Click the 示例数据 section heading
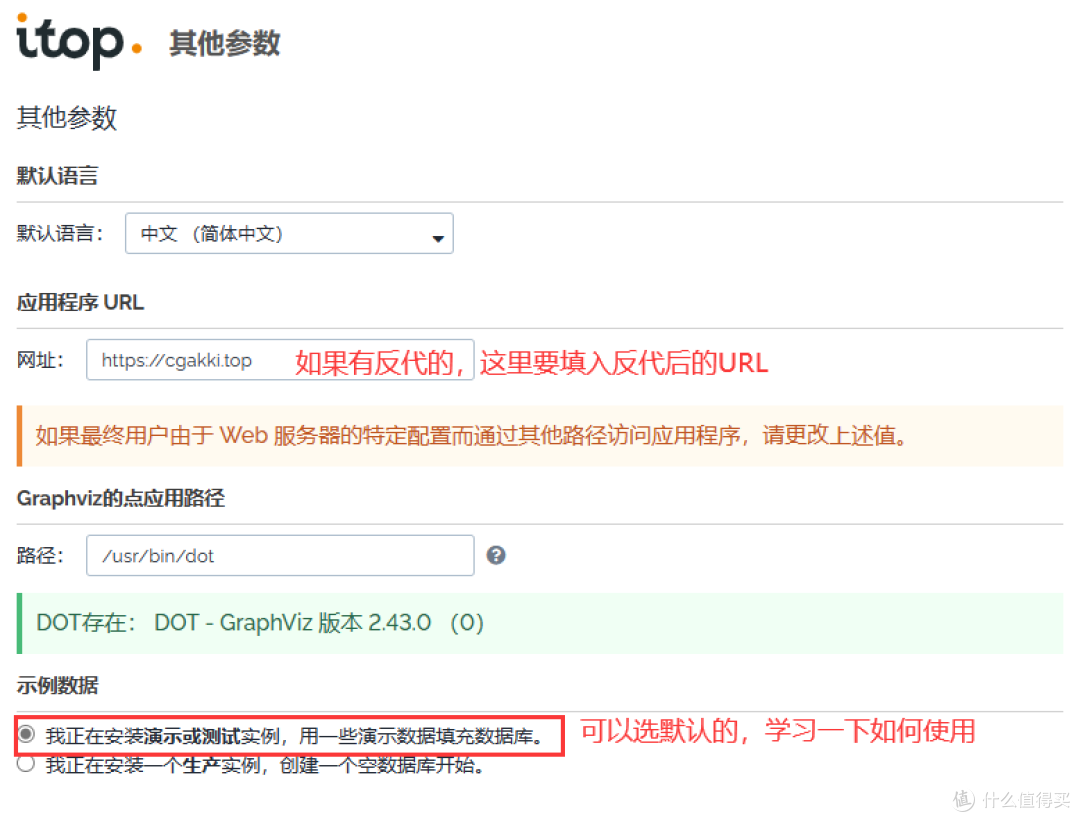 point(57,686)
